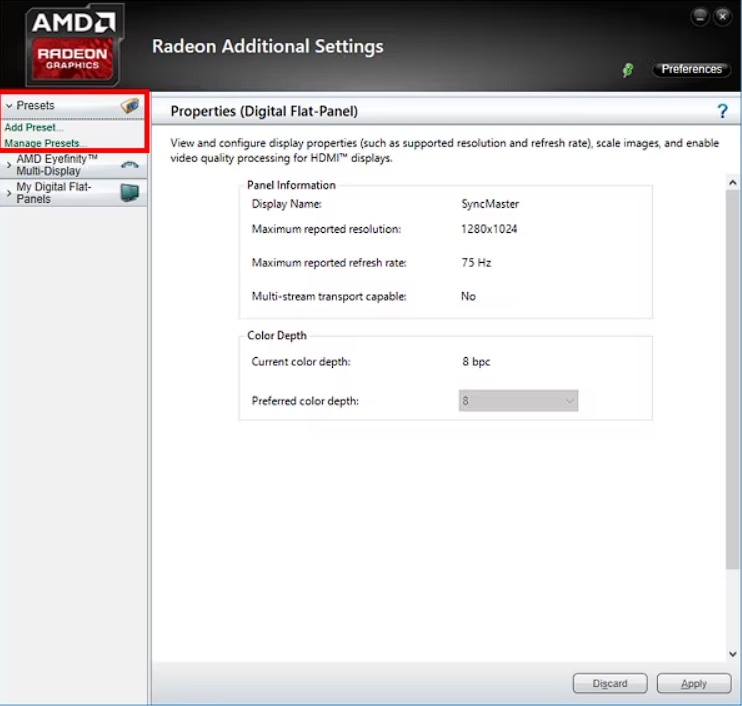Collapse the Presets section chevron

click(x=9, y=106)
